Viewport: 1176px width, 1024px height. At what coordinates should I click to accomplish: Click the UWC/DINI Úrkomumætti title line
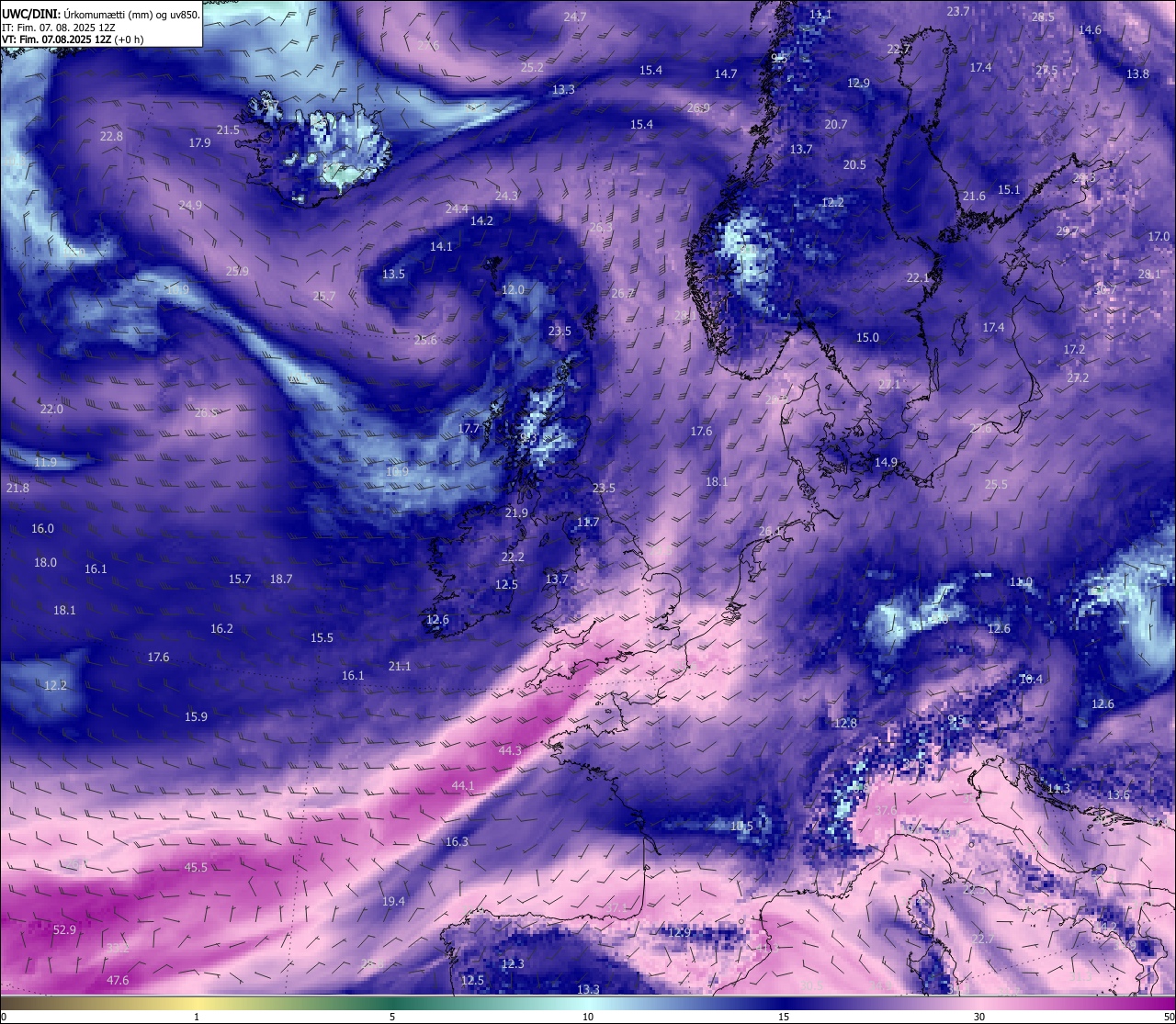pos(101,14)
